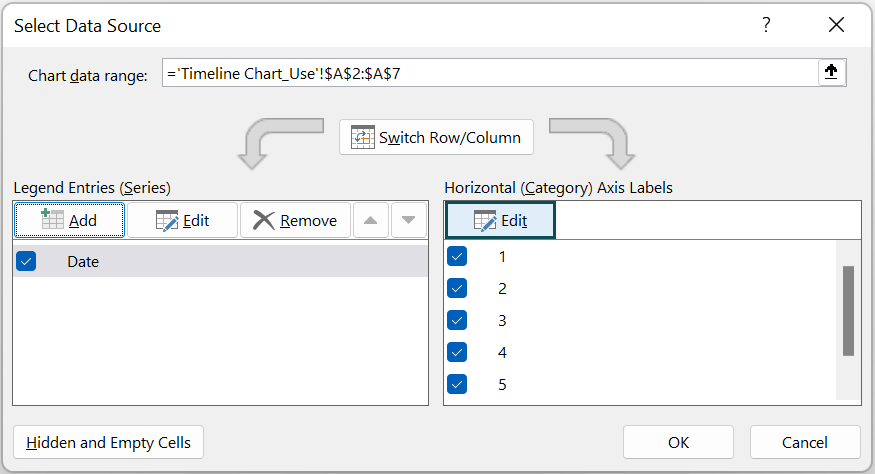Move series down with arrow button
875x474 pixels.
coord(408,220)
